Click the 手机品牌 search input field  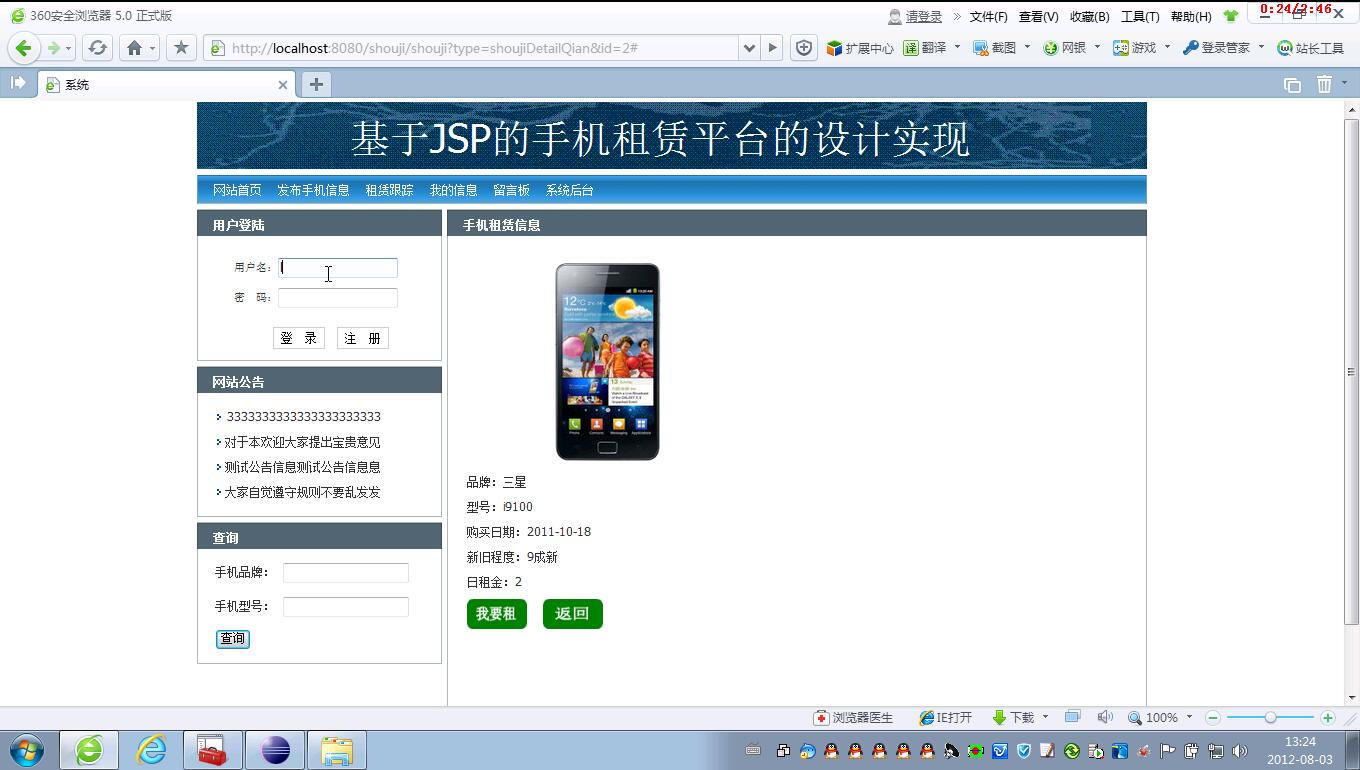[346, 573]
